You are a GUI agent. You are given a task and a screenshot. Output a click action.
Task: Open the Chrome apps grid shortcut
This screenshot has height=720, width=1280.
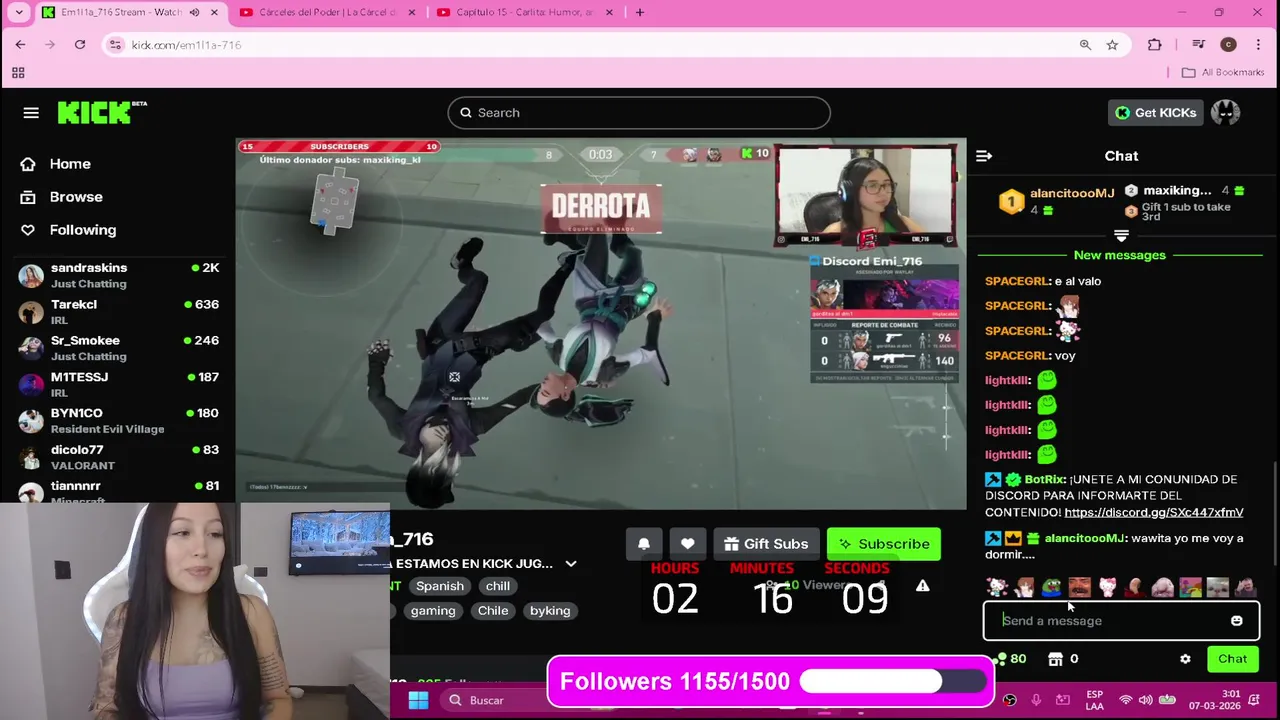click(18, 73)
